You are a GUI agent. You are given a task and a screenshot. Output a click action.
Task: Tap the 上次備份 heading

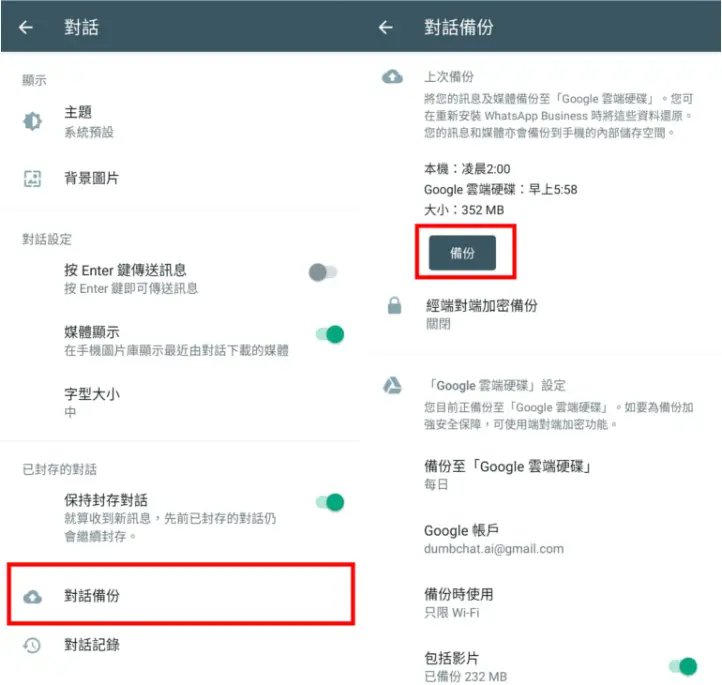click(448, 77)
